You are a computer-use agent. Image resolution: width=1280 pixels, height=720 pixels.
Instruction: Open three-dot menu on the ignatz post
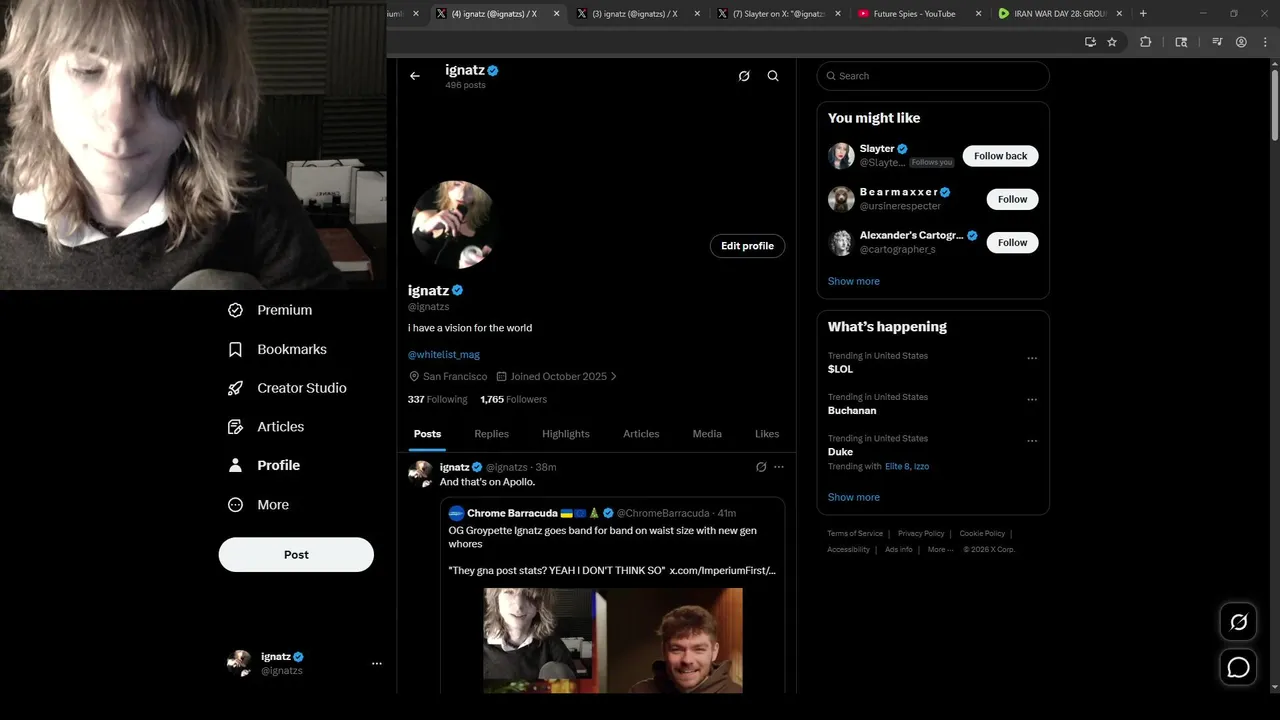tap(779, 467)
